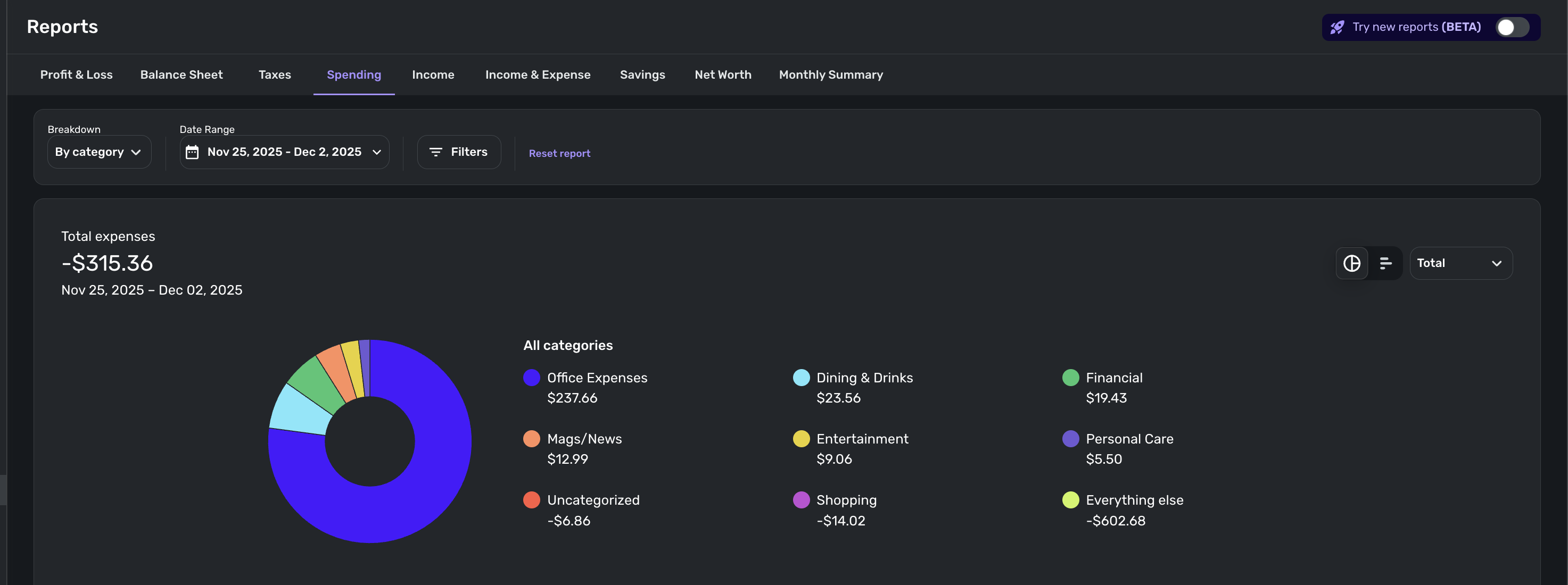The width and height of the screenshot is (1568, 585).
Task: Expand the date range dropdown chevron
Action: point(377,152)
